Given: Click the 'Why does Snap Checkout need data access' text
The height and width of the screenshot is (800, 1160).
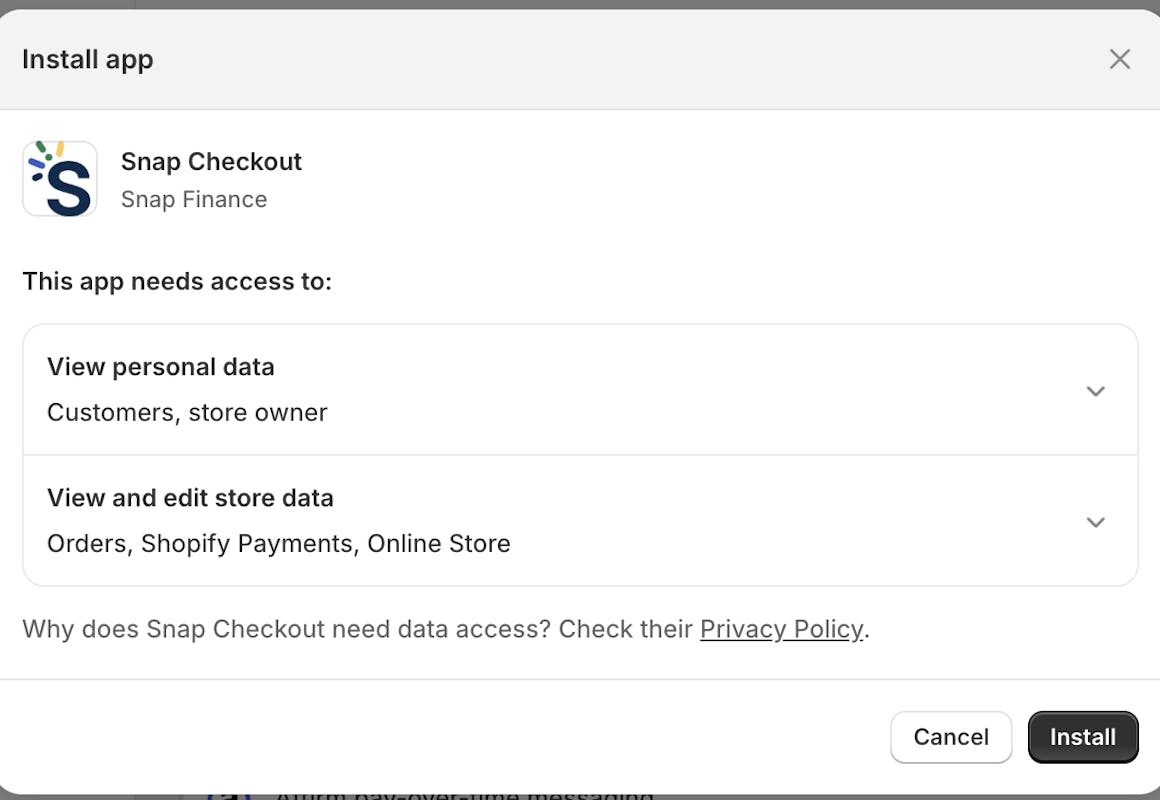Looking at the screenshot, I should pyautogui.click(x=357, y=629).
